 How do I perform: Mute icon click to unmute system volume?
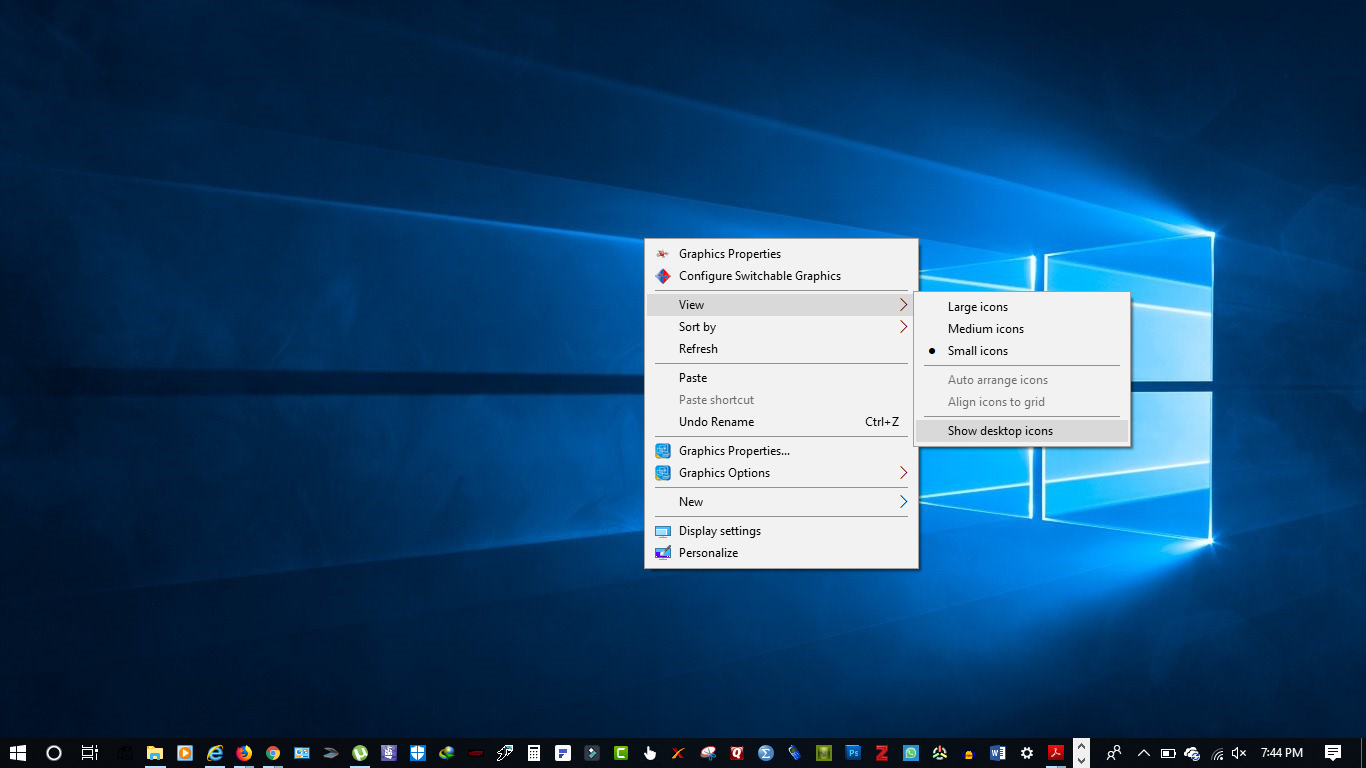click(1239, 752)
